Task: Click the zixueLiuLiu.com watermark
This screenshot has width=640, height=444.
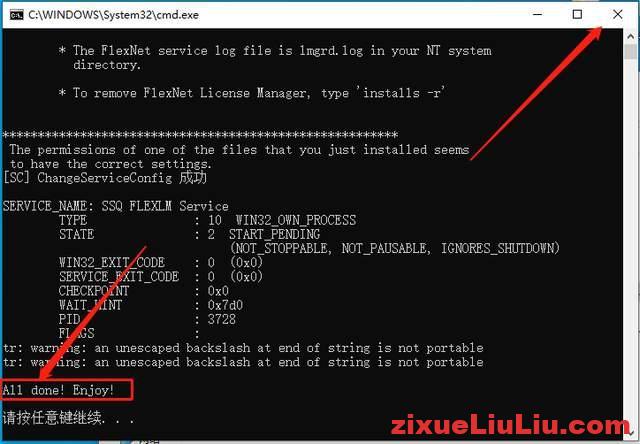Action: coord(510,426)
